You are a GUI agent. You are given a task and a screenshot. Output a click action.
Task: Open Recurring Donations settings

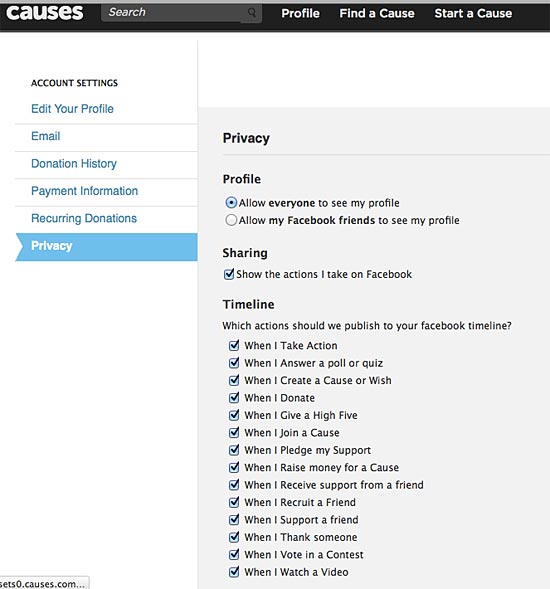click(84, 218)
